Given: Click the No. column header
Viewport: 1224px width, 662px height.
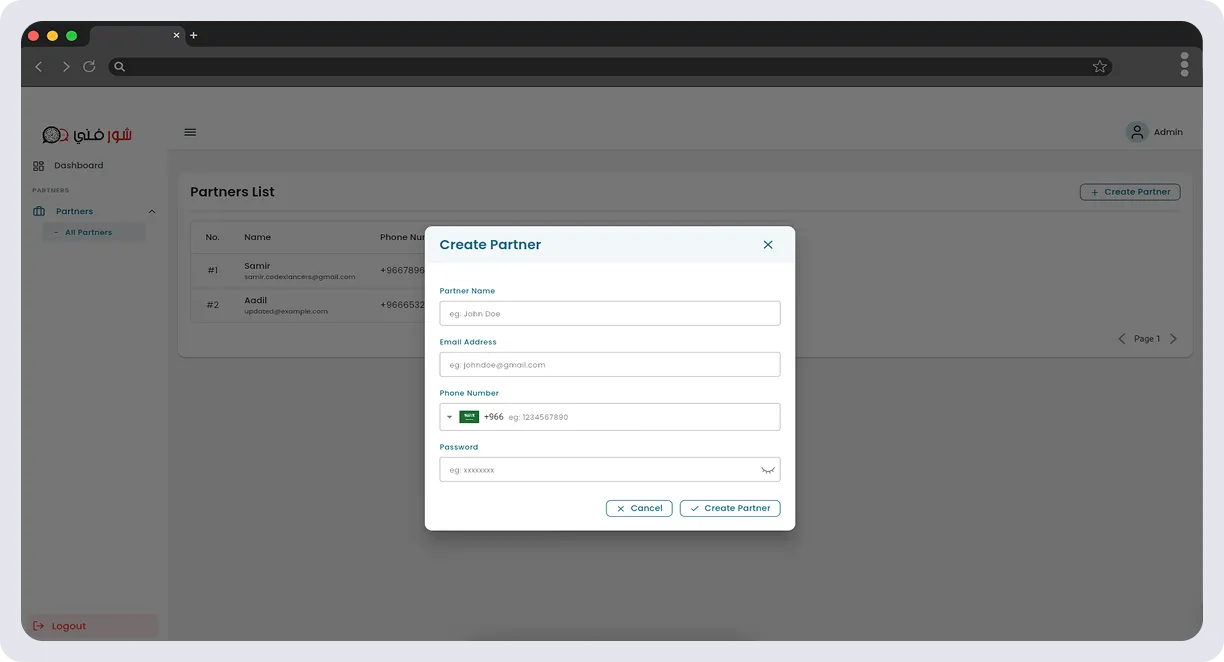Looking at the screenshot, I should [x=212, y=237].
